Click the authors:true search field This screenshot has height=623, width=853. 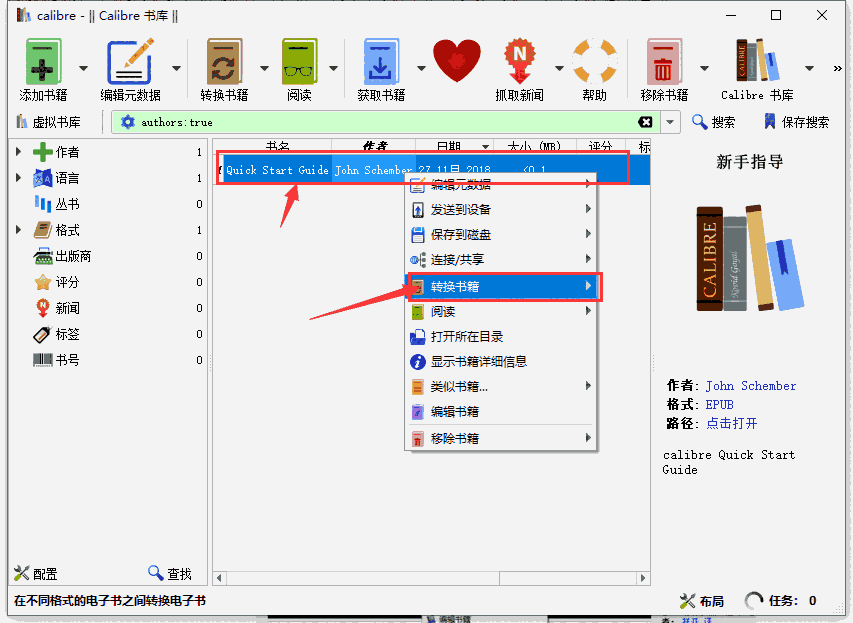coord(386,122)
